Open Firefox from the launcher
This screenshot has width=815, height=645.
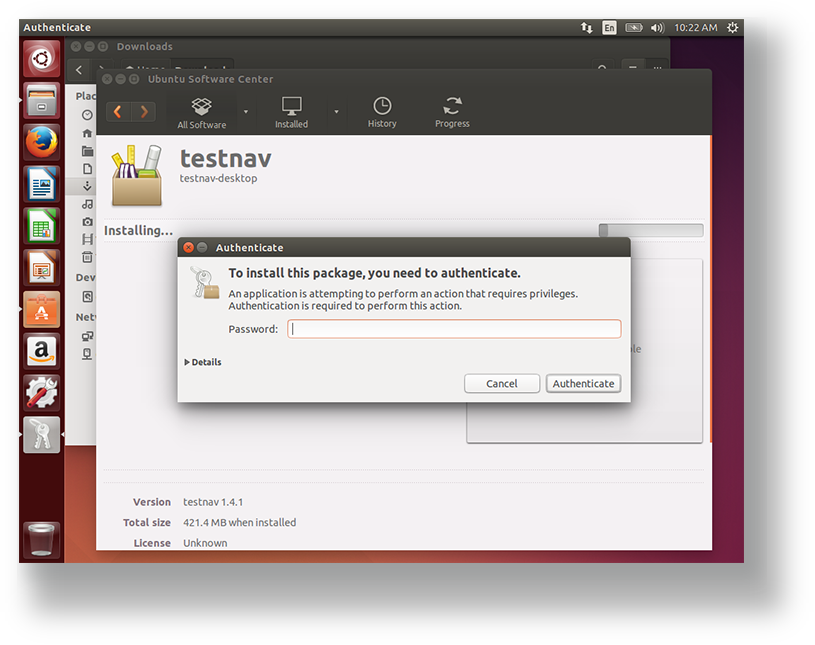coord(42,142)
